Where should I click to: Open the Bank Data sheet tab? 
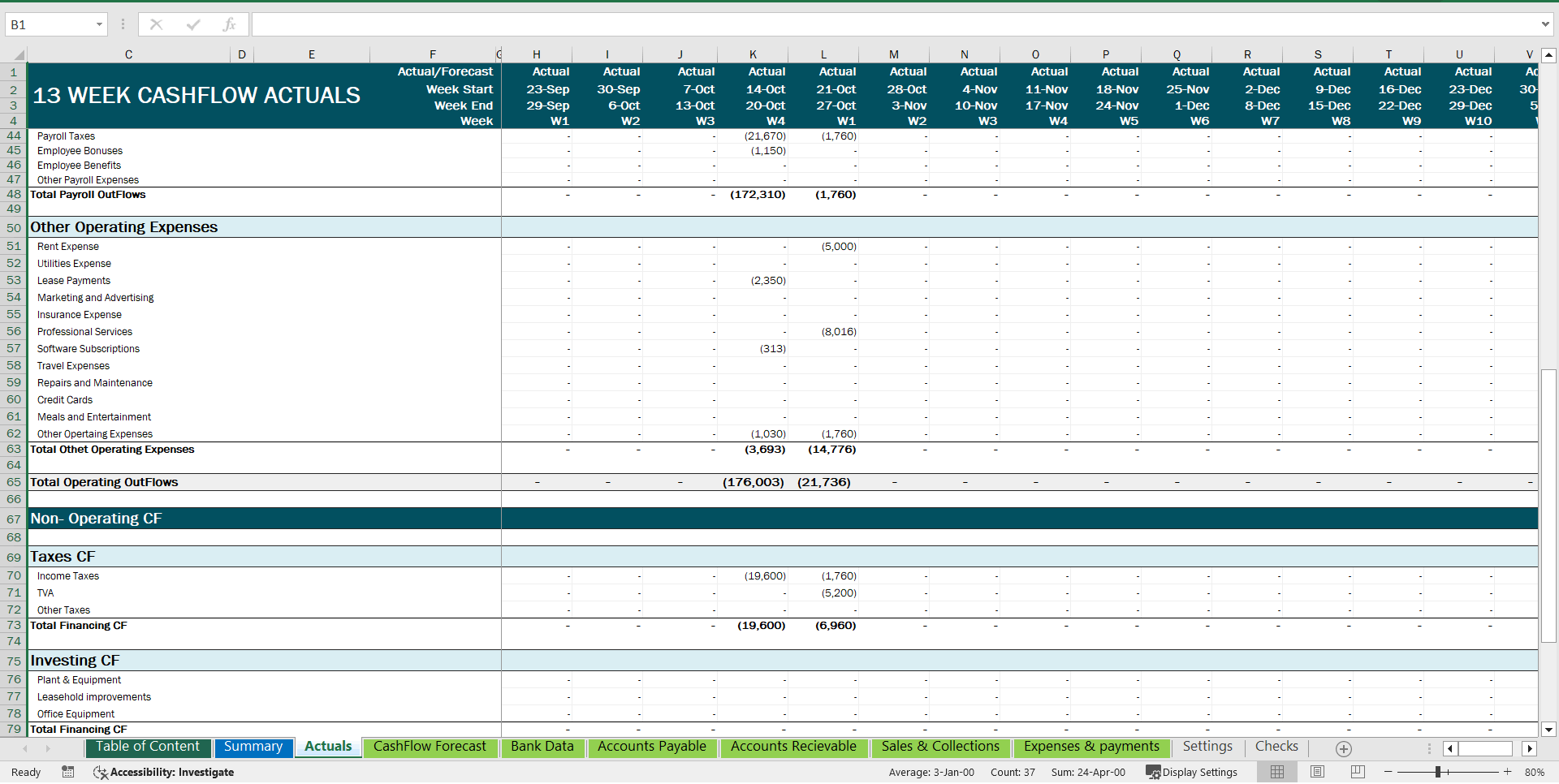pos(542,747)
